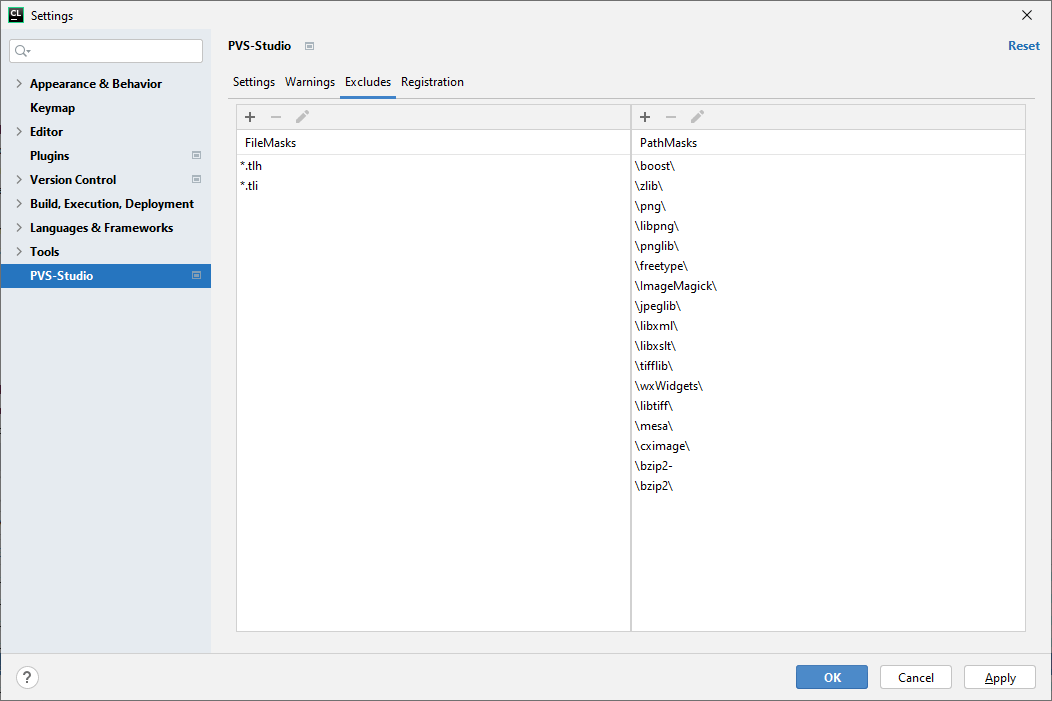The height and width of the screenshot is (701, 1052).
Task: Remove the selected FileMasks entry
Action: click(276, 117)
